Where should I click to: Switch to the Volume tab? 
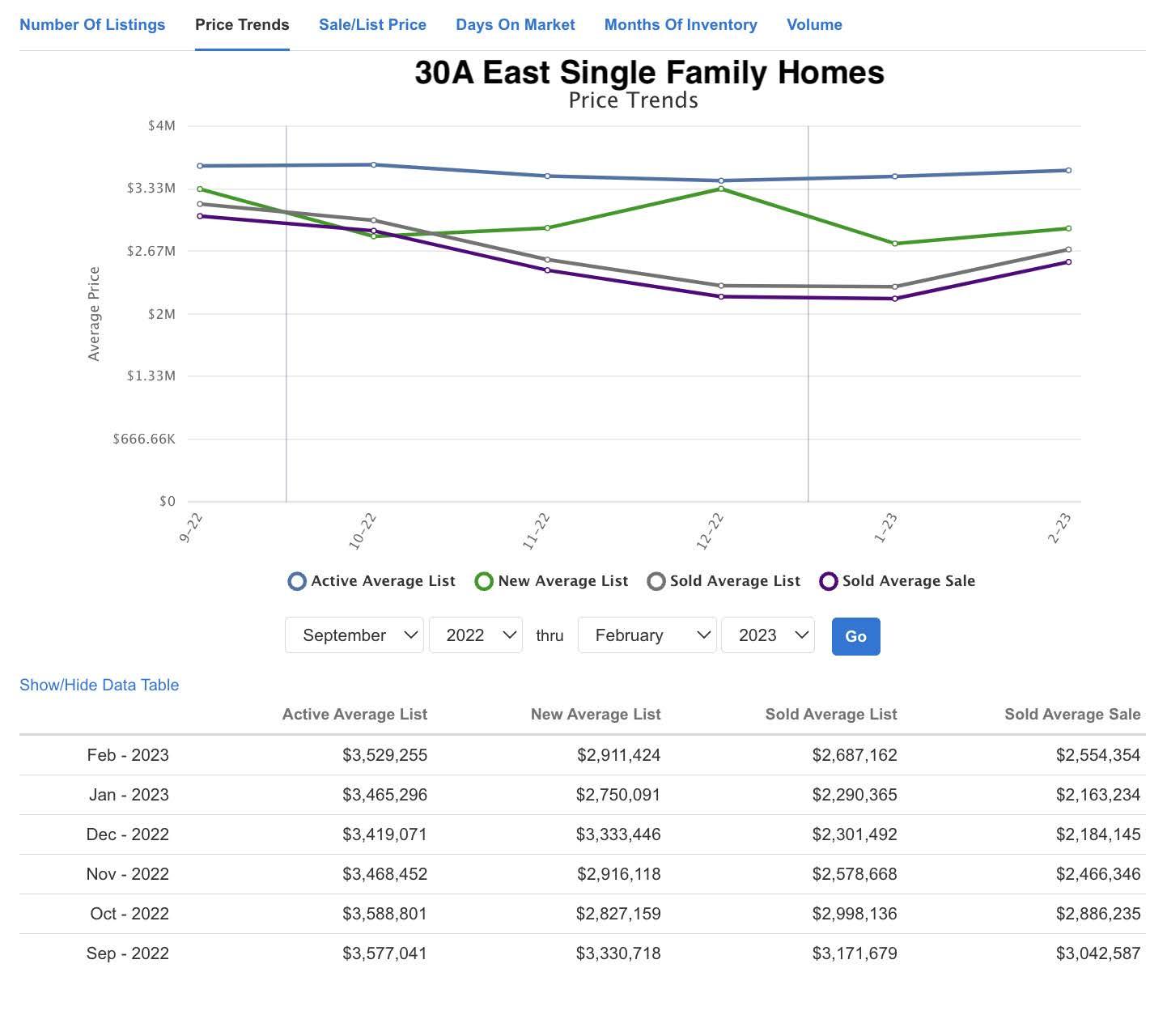point(814,25)
